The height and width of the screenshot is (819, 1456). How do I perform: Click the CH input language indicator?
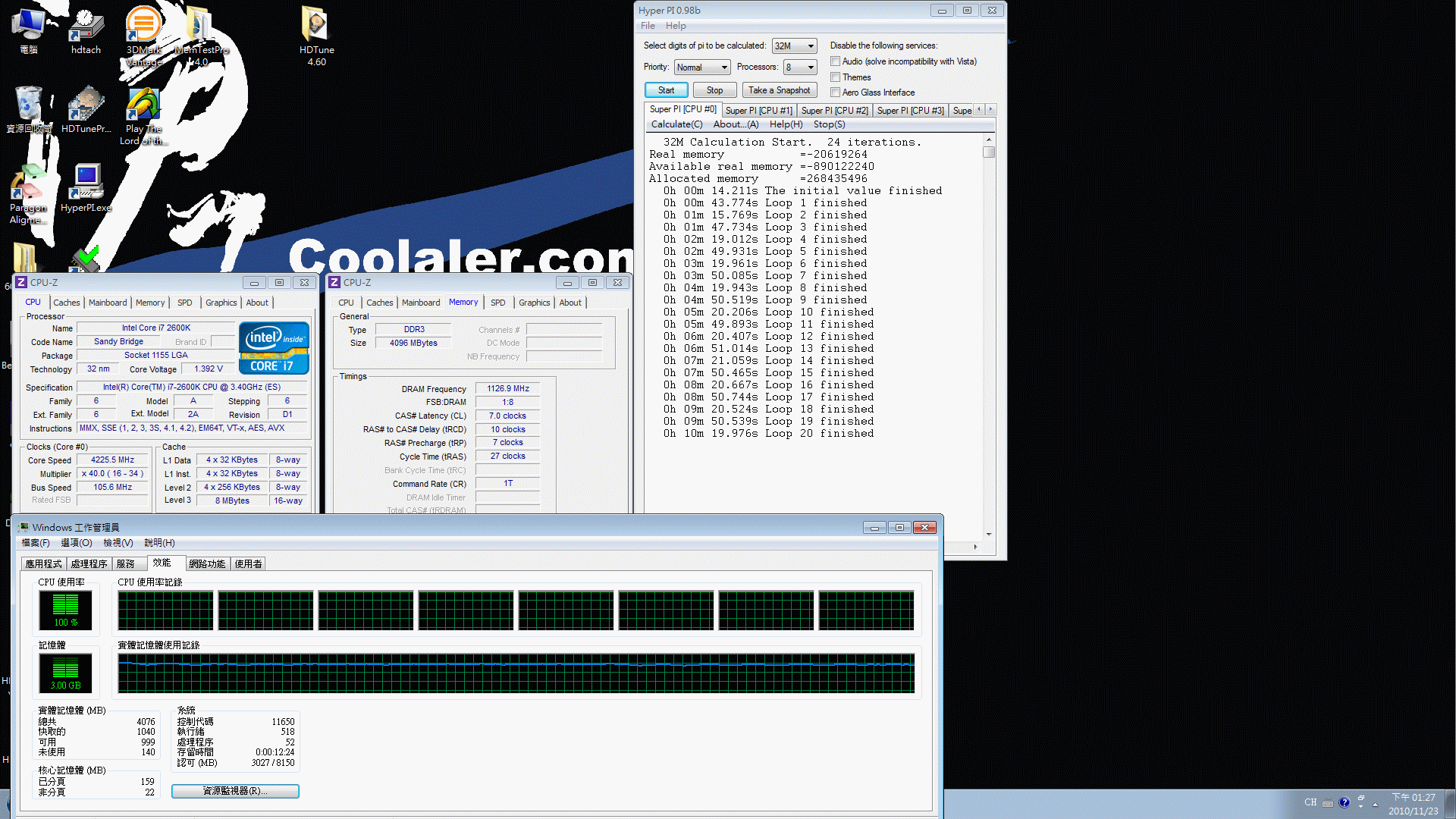(x=1310, y=802)
